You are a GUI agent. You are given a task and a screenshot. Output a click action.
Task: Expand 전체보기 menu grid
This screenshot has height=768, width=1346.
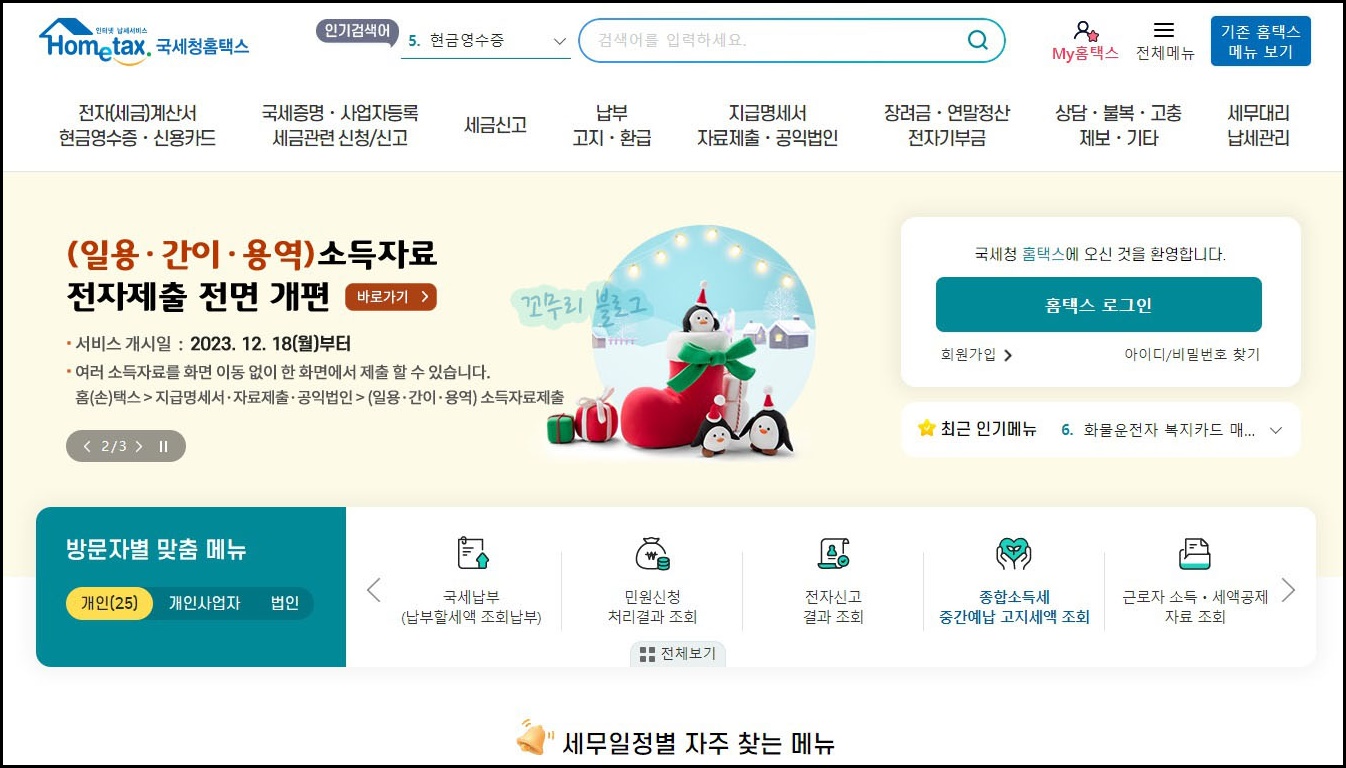pos(678,654)
